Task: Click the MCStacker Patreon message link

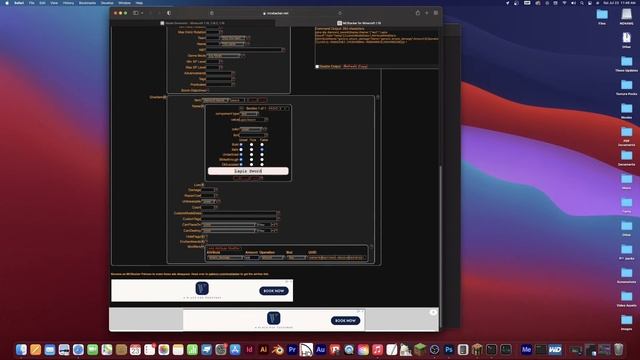Action: pyautogui.click(x=189, y=274)
